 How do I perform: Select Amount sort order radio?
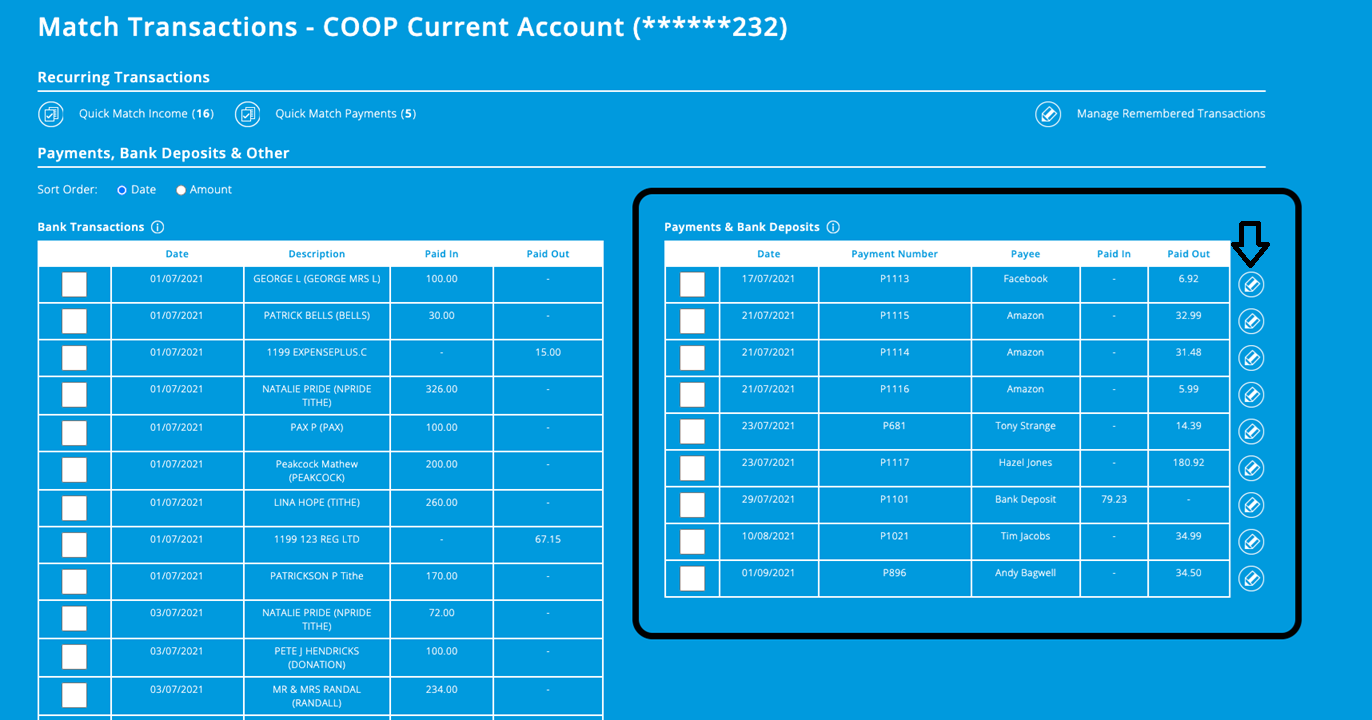[x=181, y=190]
